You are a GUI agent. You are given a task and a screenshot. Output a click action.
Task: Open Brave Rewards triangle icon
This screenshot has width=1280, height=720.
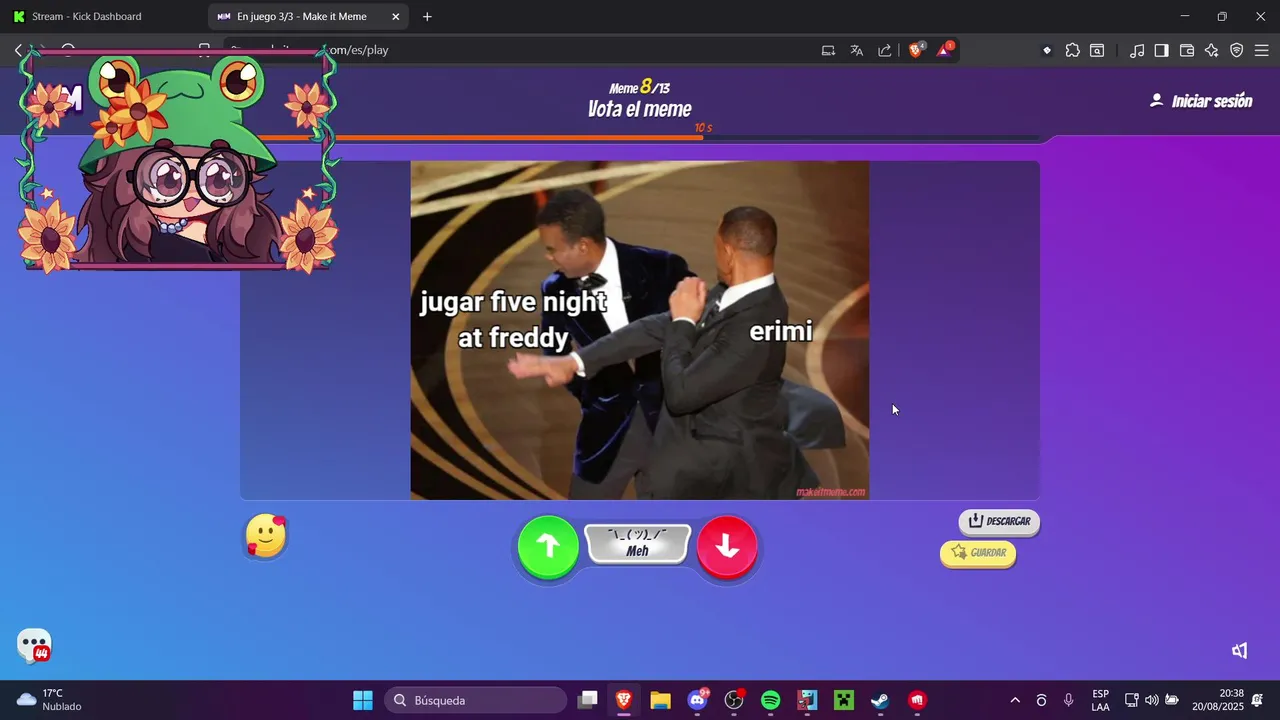[x=944, y=50]
